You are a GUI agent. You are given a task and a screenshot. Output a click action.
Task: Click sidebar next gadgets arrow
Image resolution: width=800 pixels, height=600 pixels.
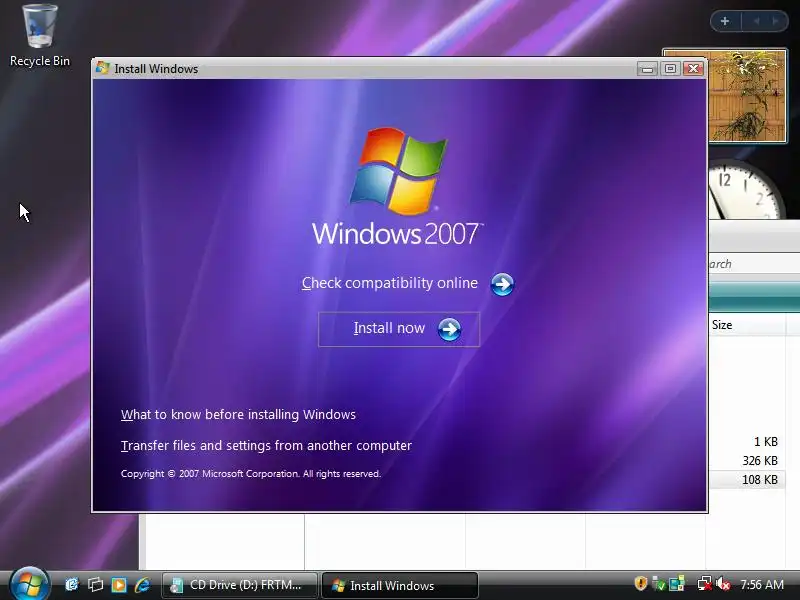(x=776, y=21)
